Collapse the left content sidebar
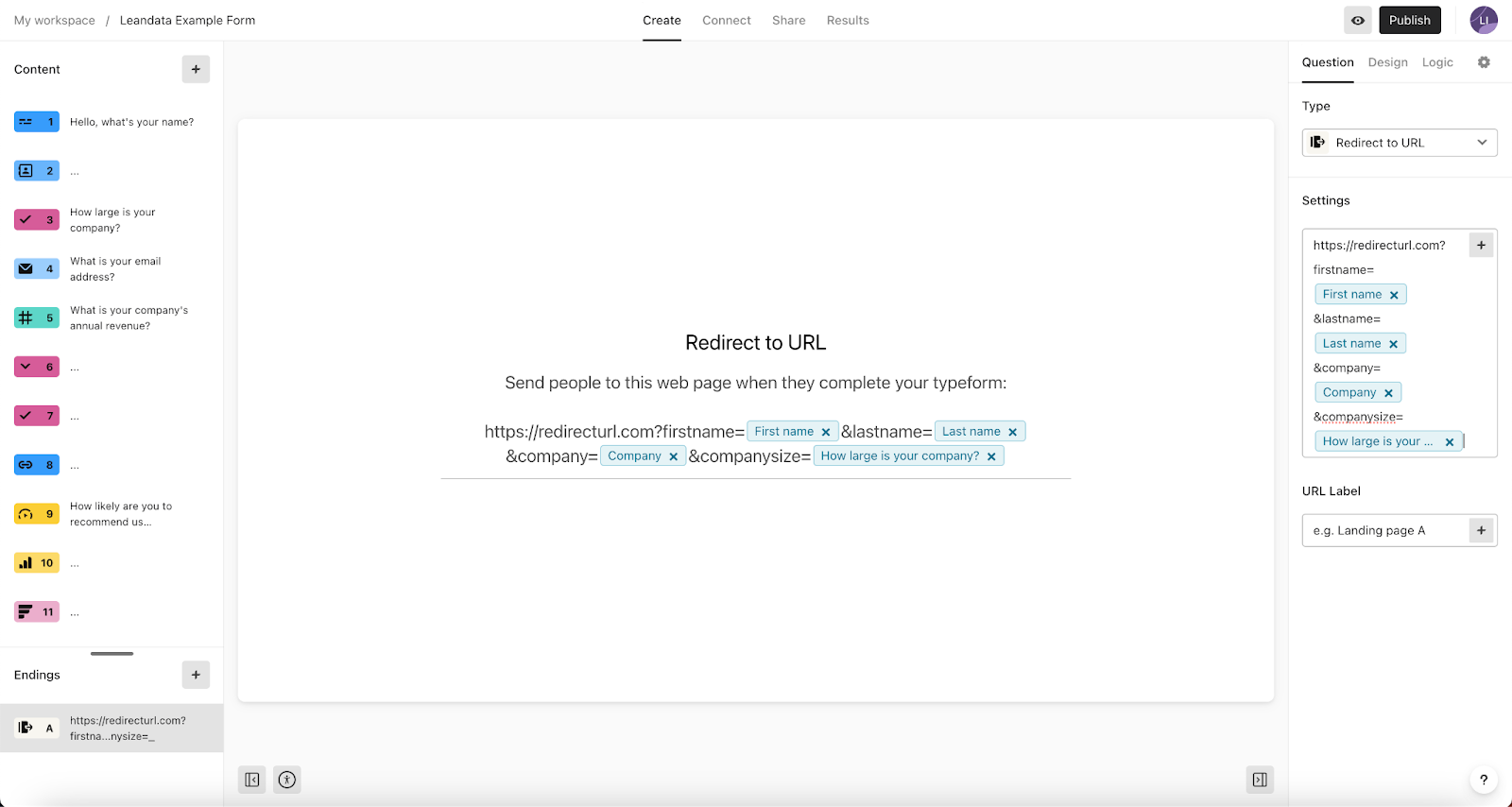The image size is (1512, 807). 251,780
